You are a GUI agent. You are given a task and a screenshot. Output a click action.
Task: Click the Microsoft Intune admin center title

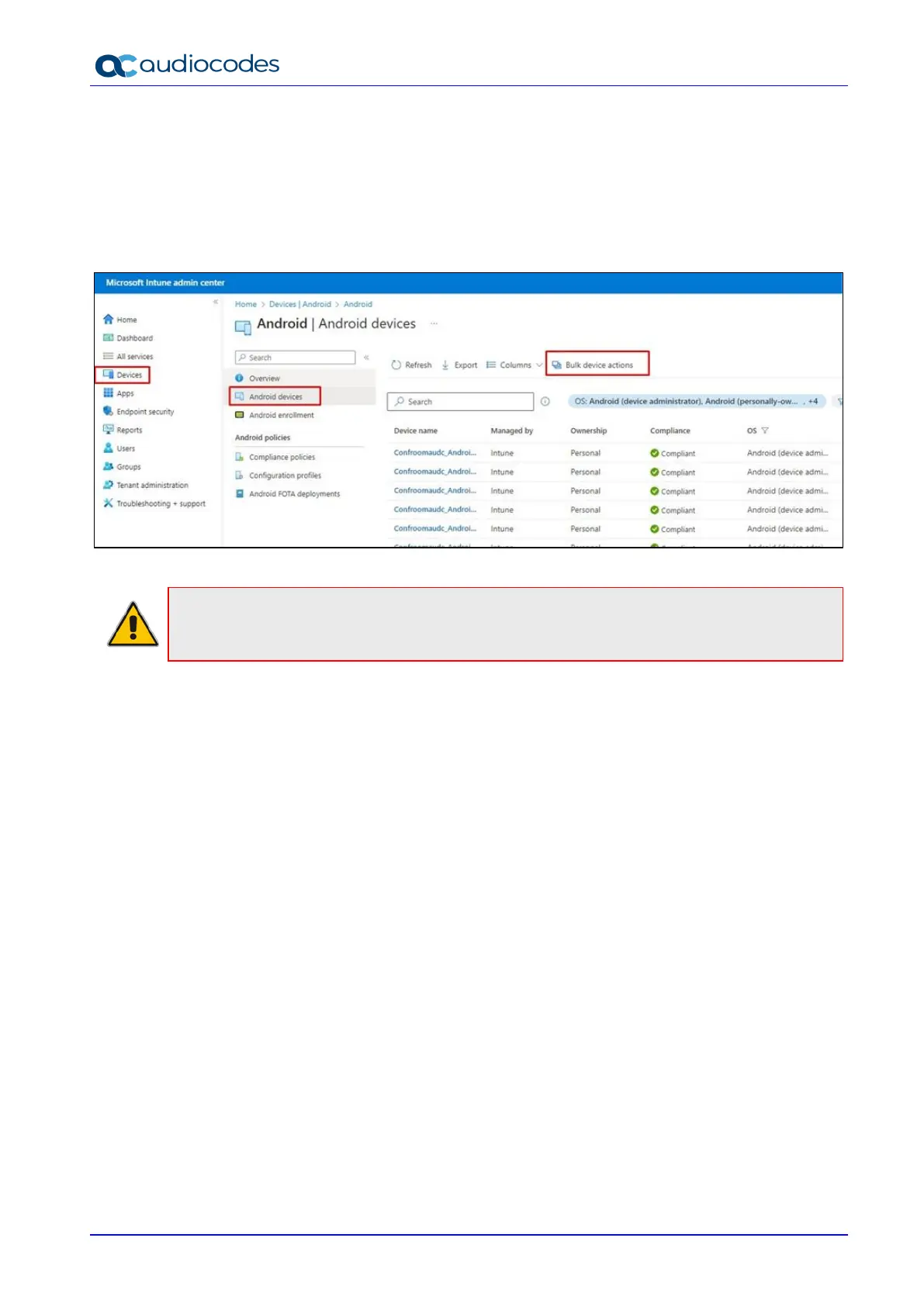[165, 283]
